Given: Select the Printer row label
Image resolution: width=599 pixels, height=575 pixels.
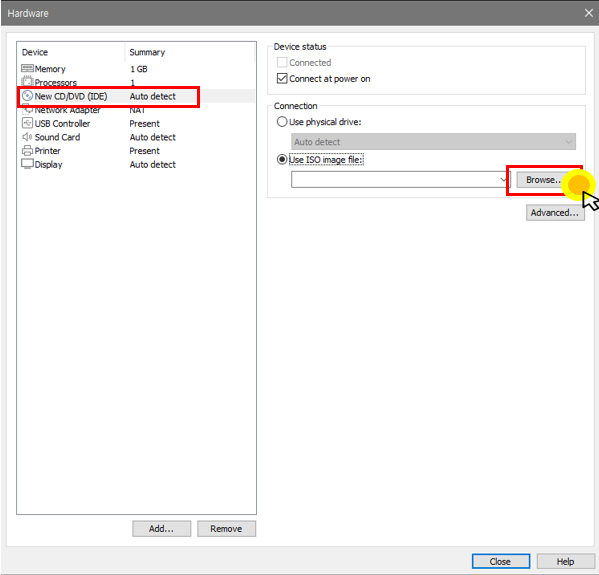Looking at the screenshot, I should click(48, 151).
